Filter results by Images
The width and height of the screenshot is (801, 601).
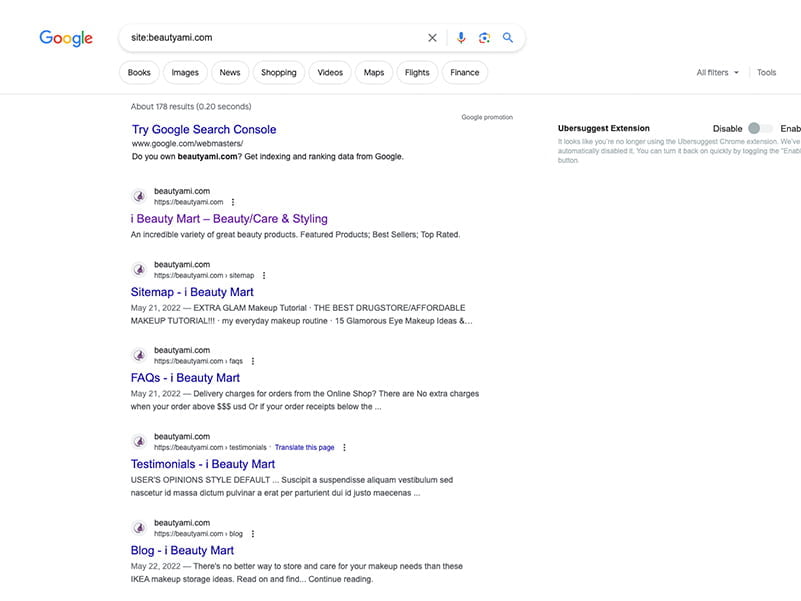pyautogui.click(x=185, y=73)
